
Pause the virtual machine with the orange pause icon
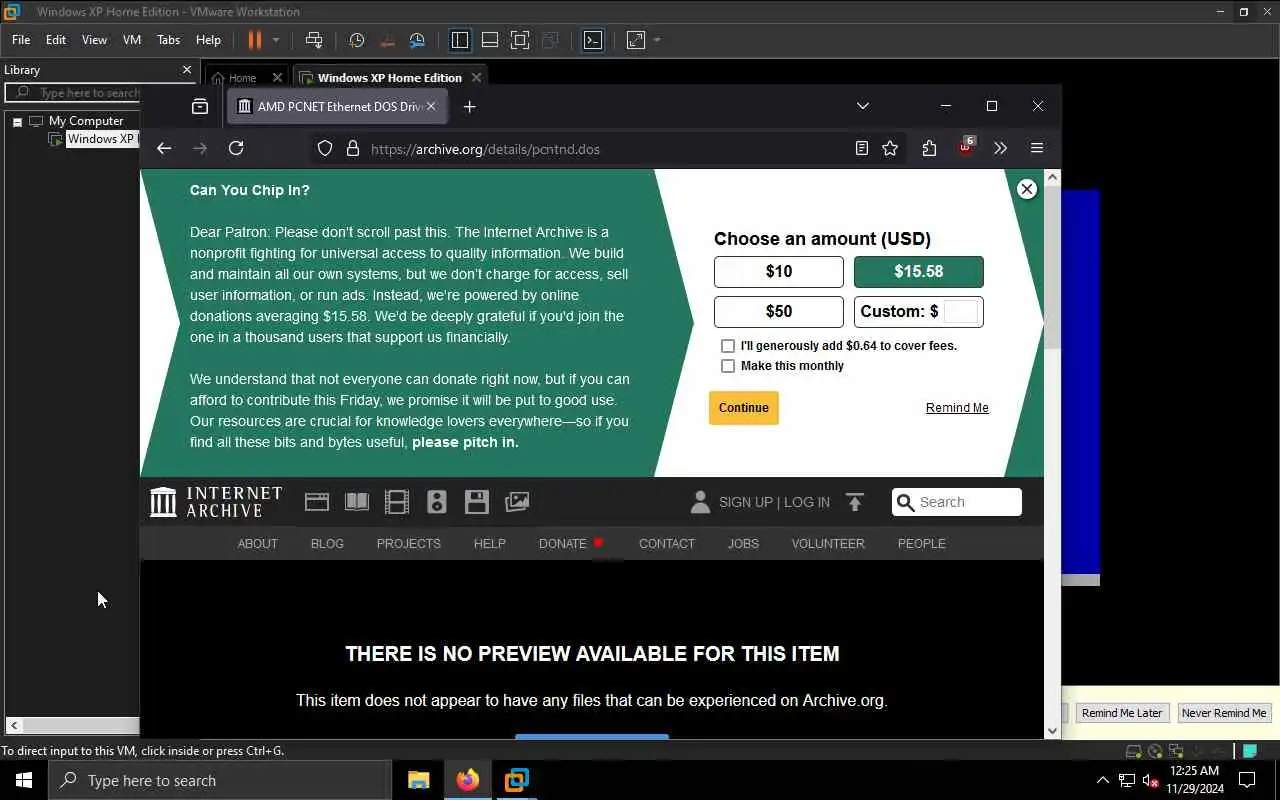(x=254, y=40)
